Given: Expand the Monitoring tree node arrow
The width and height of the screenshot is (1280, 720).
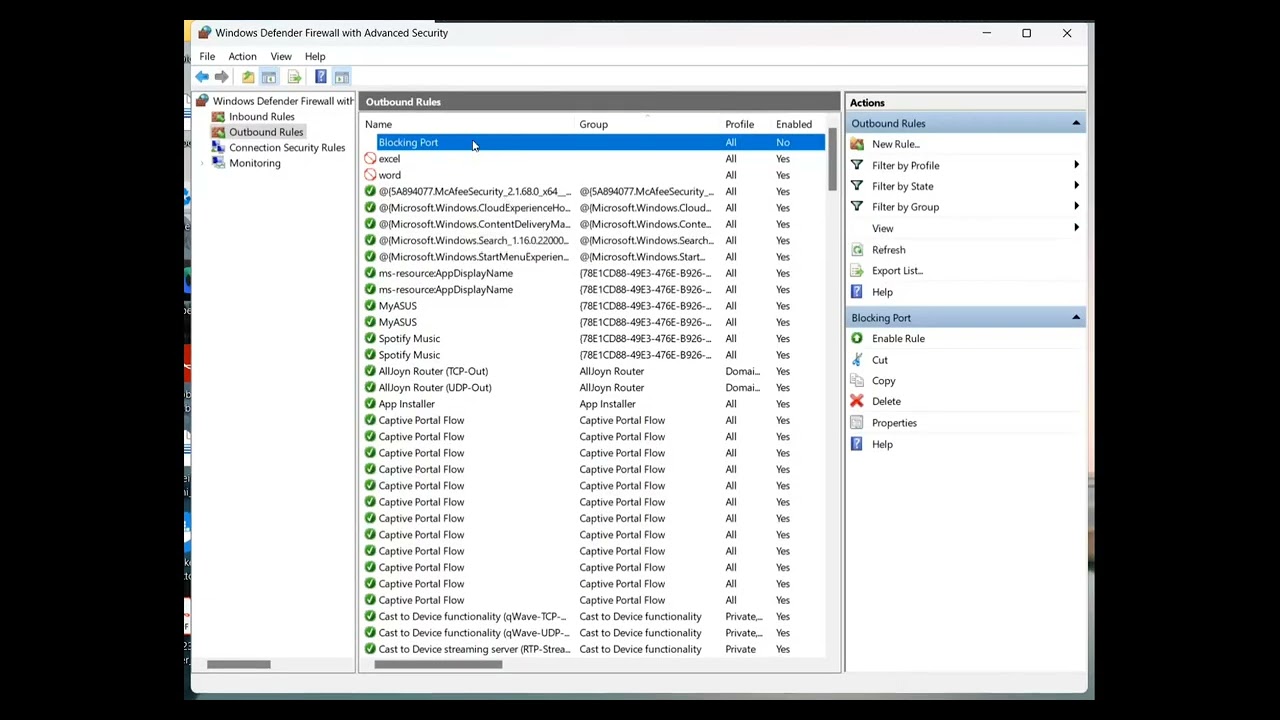Looking at the screenshot, I should point(203,163).
